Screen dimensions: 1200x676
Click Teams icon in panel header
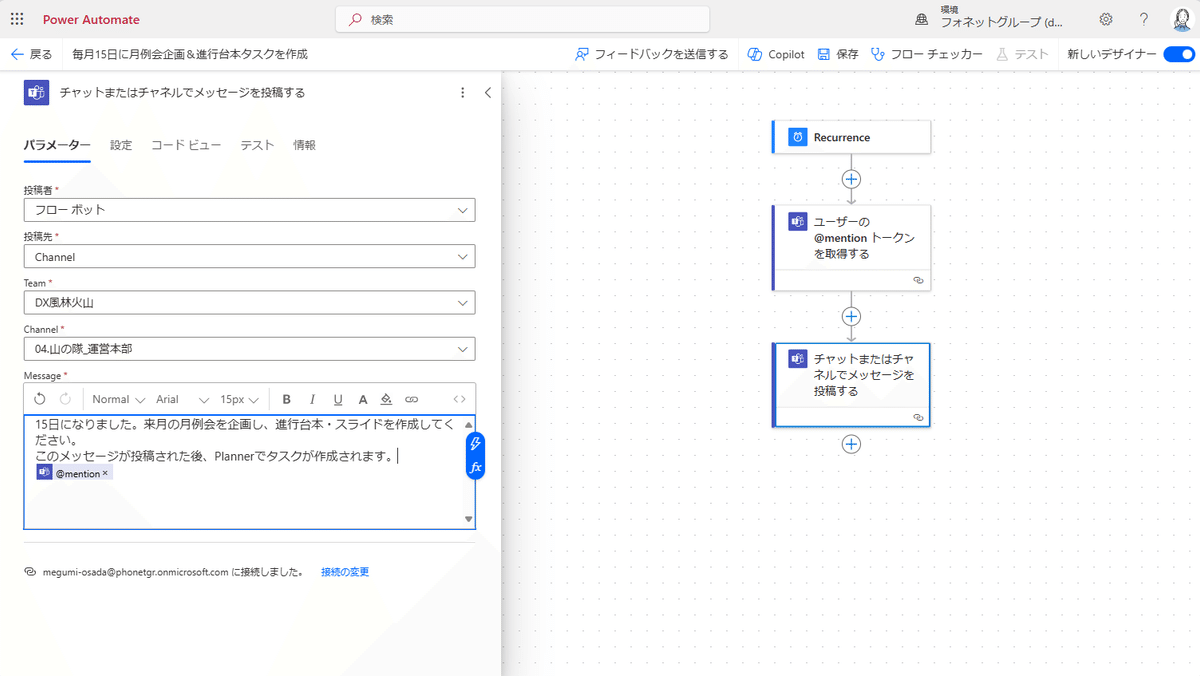click(37, 92)
